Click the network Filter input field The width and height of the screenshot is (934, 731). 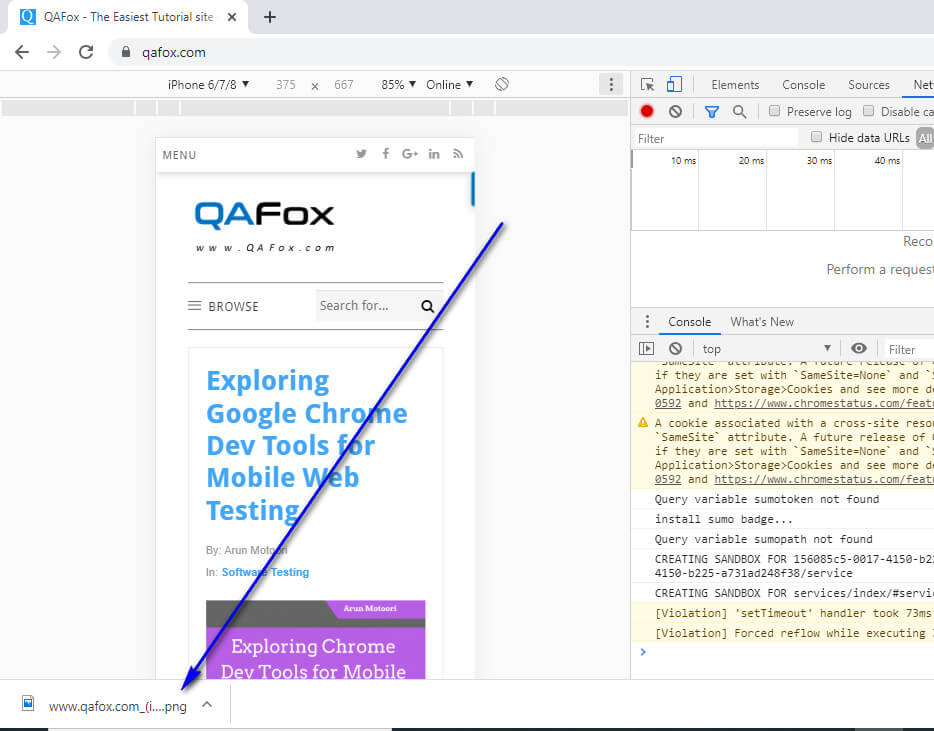715,138
